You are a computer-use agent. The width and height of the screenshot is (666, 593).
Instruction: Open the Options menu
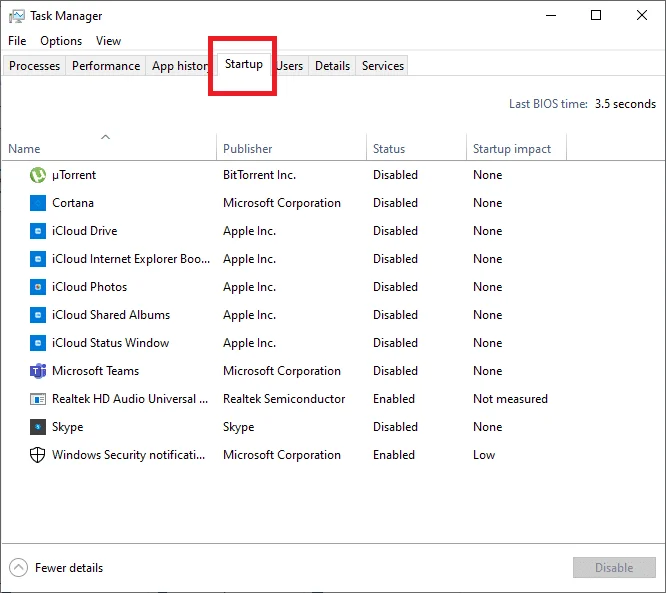[x=61, y=41]
